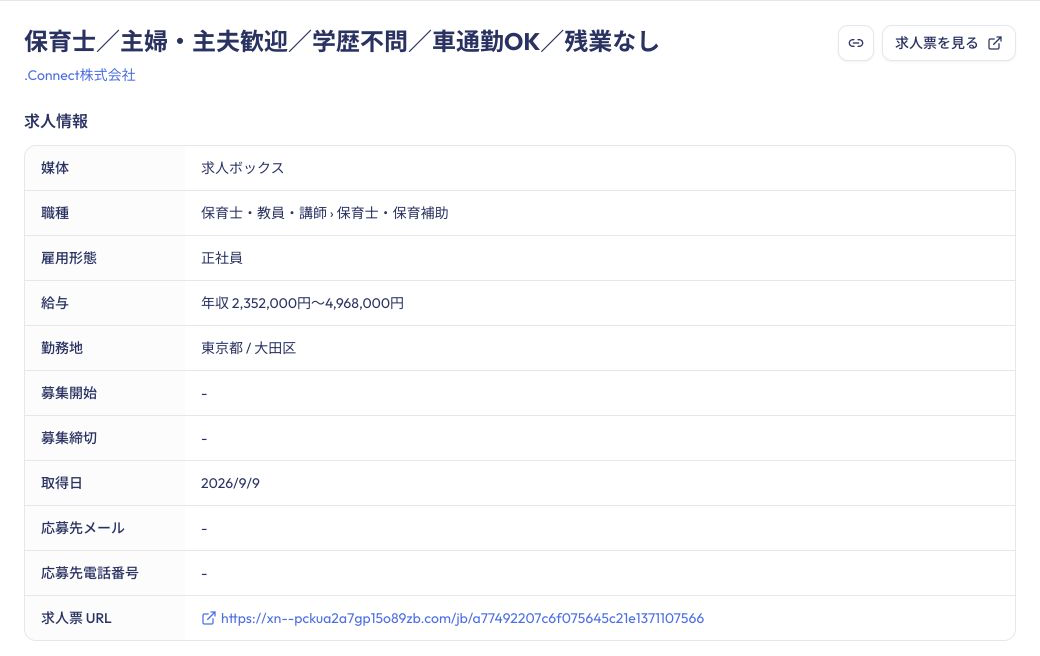Select the value 正社員
Viewport: 1040px width, 656px height.
(x=222, y=258)
